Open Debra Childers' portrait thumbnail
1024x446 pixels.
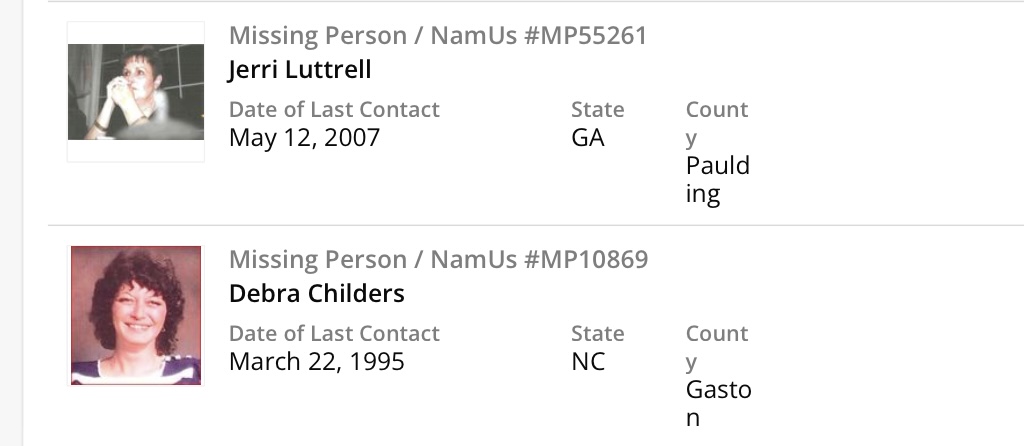(136, 315)
